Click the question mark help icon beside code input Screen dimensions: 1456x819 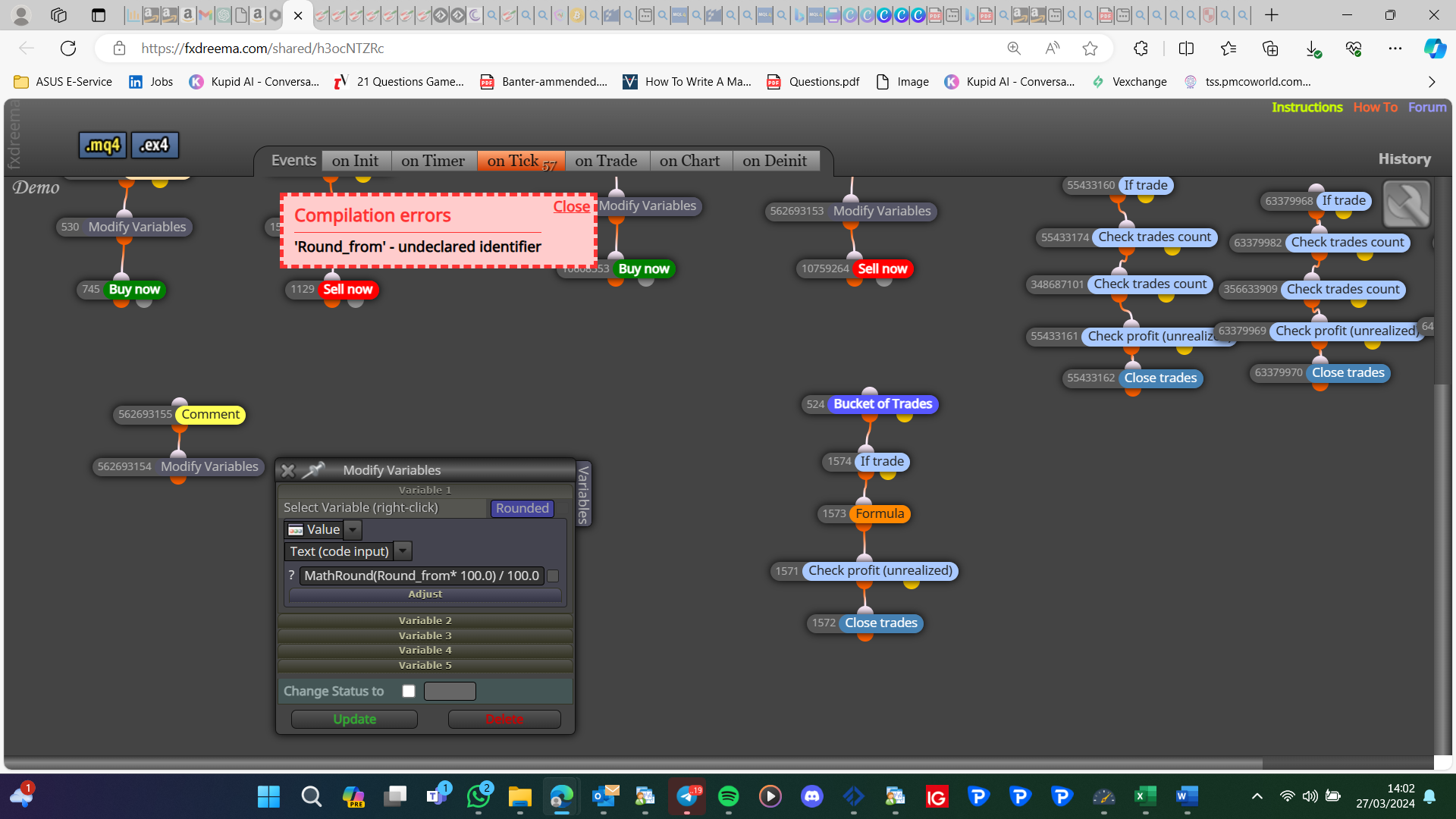pyautogui.click(x=291, y=576)
